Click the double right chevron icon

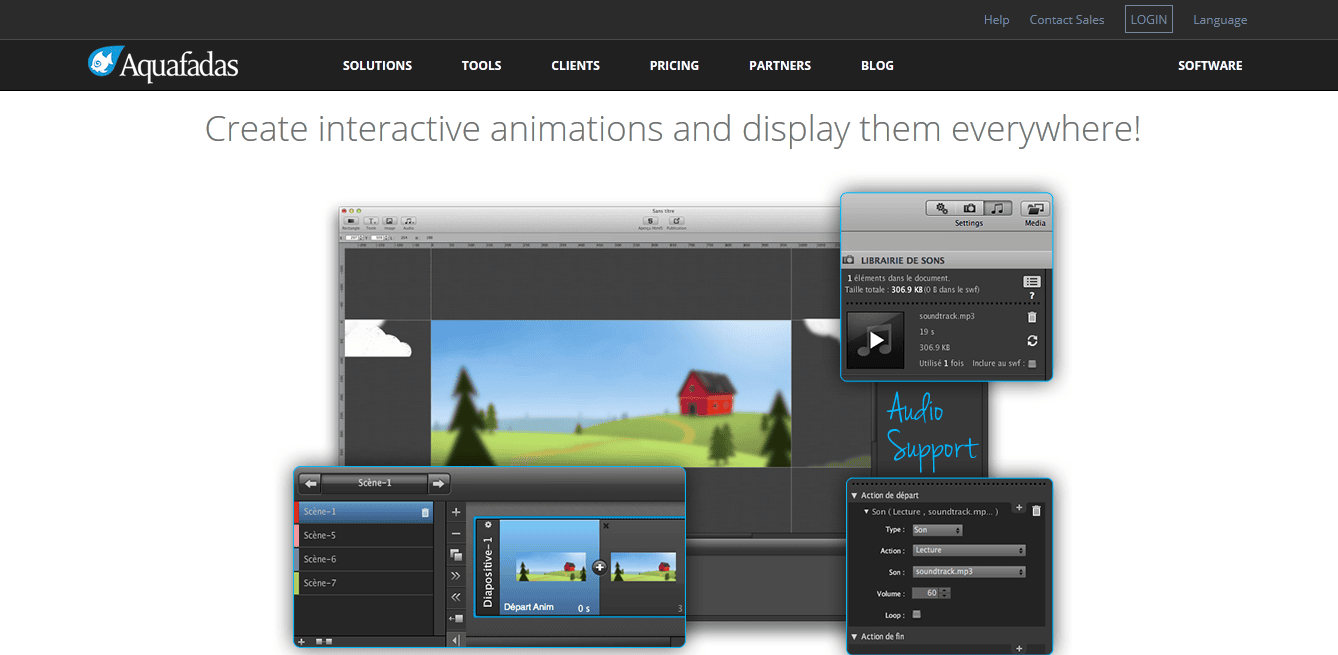pyautogui.click(x=456, y=576)
